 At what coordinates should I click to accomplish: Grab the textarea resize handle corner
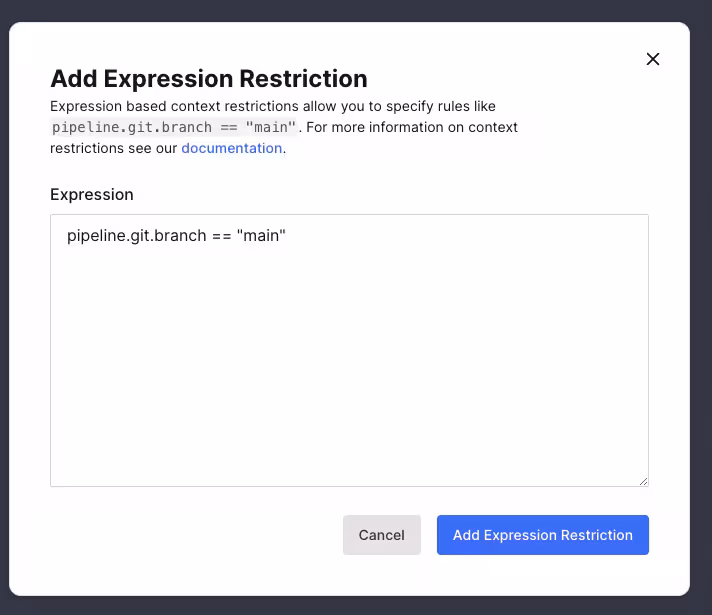(x=643, y=481)
